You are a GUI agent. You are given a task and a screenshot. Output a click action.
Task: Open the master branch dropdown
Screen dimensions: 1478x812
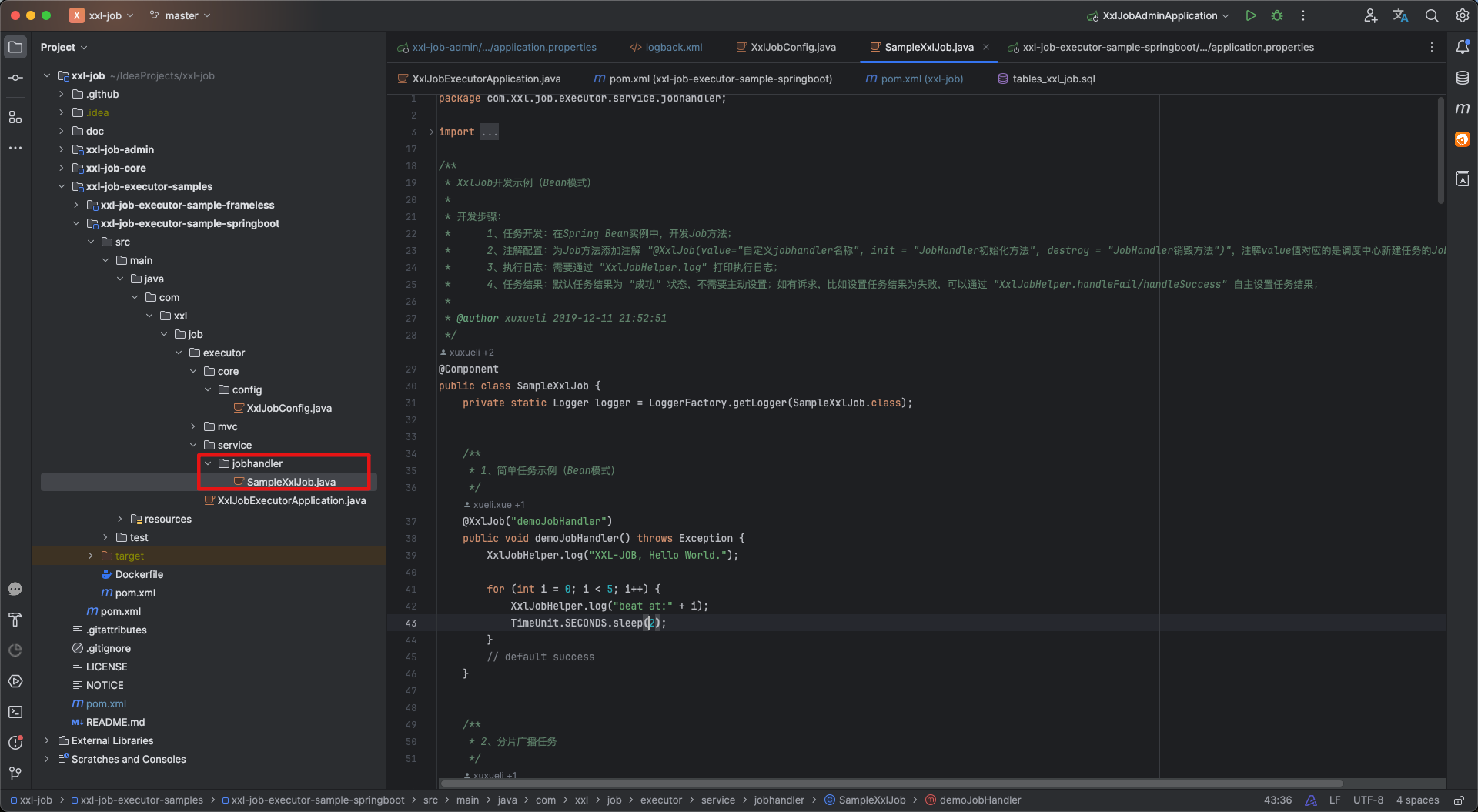click(180, 15)
